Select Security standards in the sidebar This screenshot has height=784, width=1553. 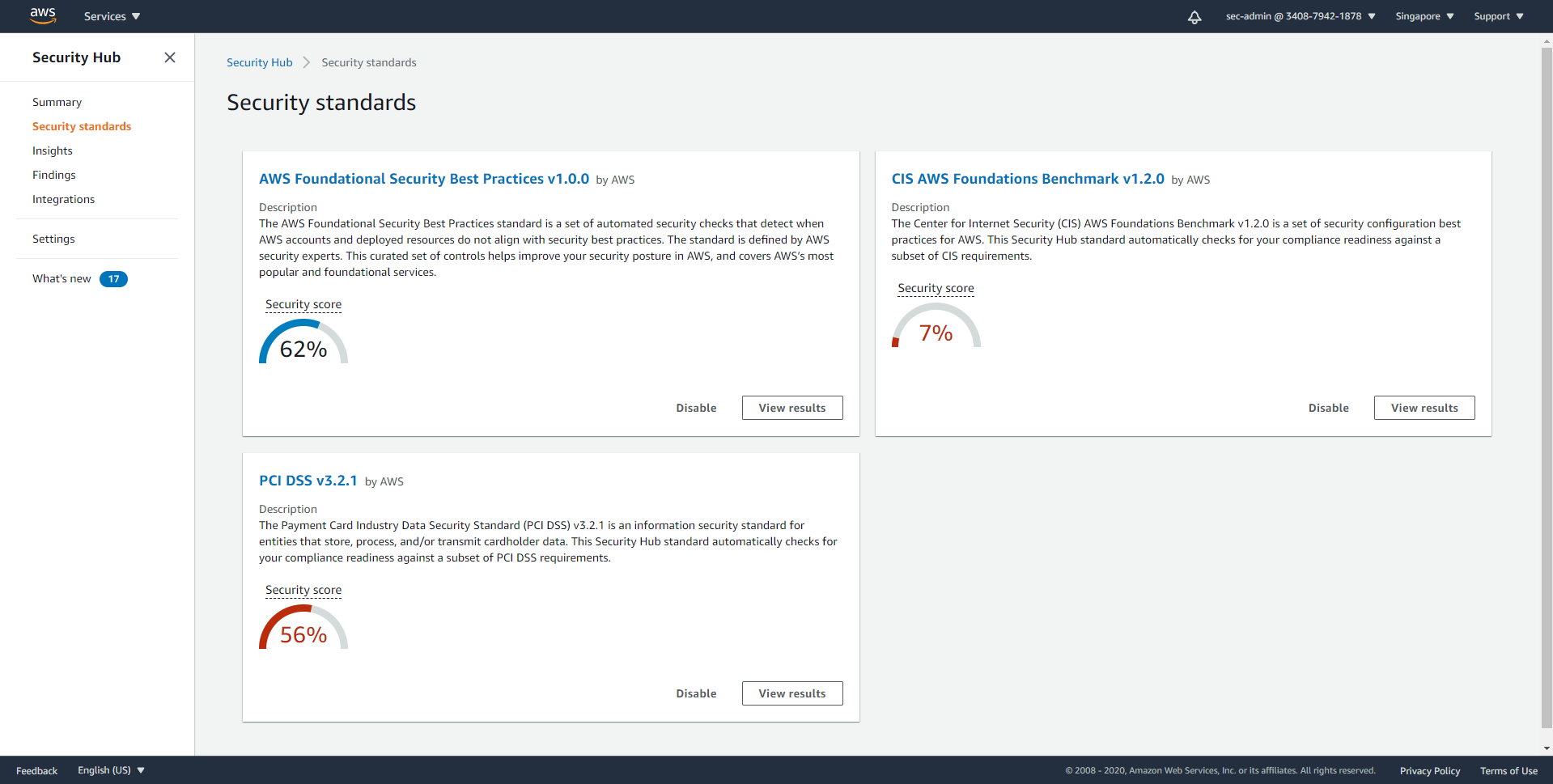pos(82,126)
